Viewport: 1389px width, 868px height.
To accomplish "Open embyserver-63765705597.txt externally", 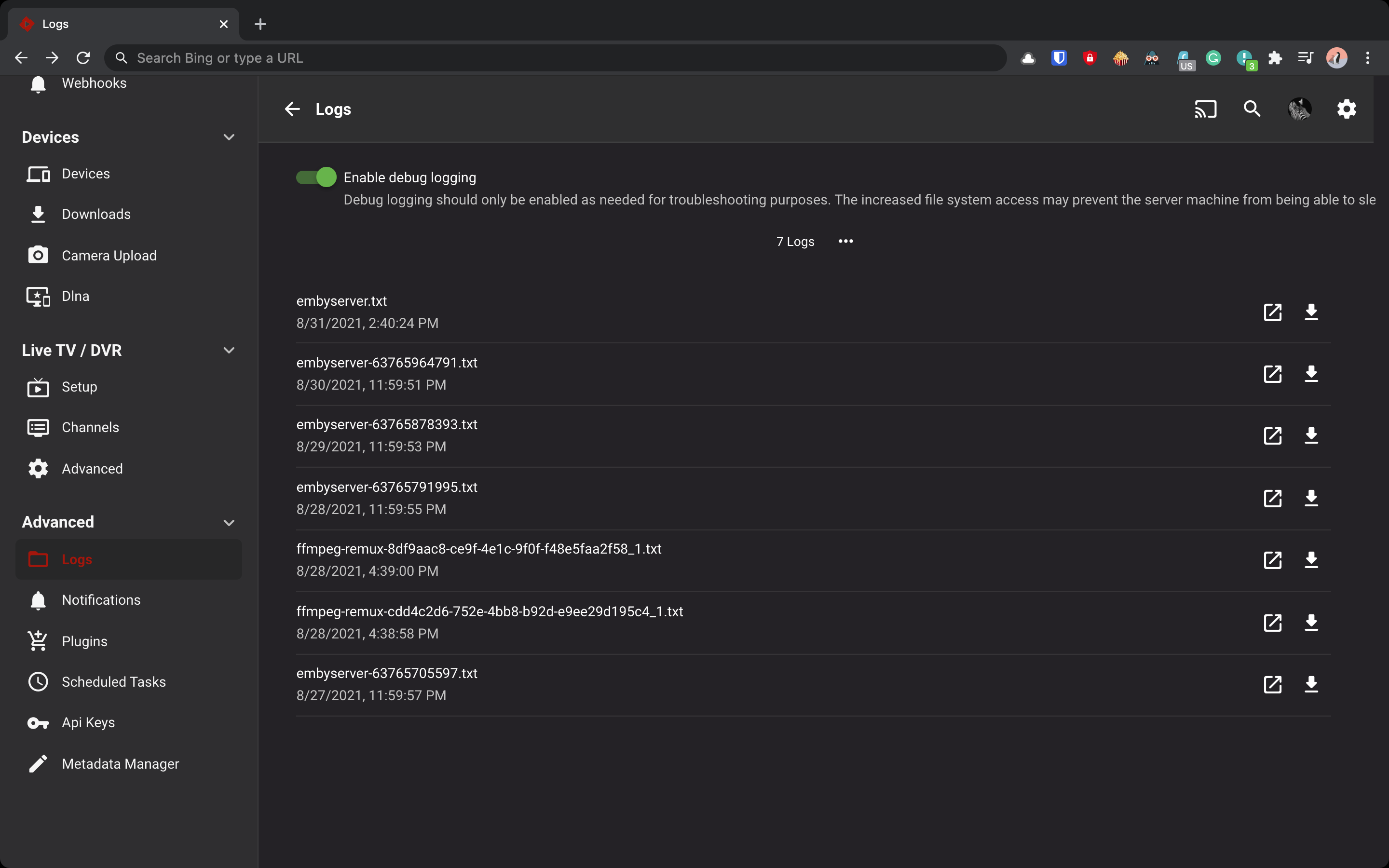I will tap(1272, 684).
